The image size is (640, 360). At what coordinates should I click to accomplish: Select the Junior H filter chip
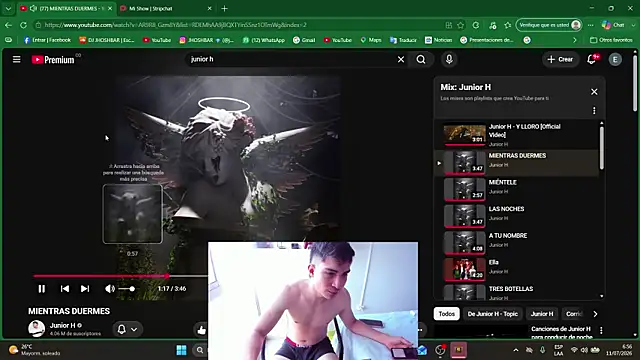point(542,314)
